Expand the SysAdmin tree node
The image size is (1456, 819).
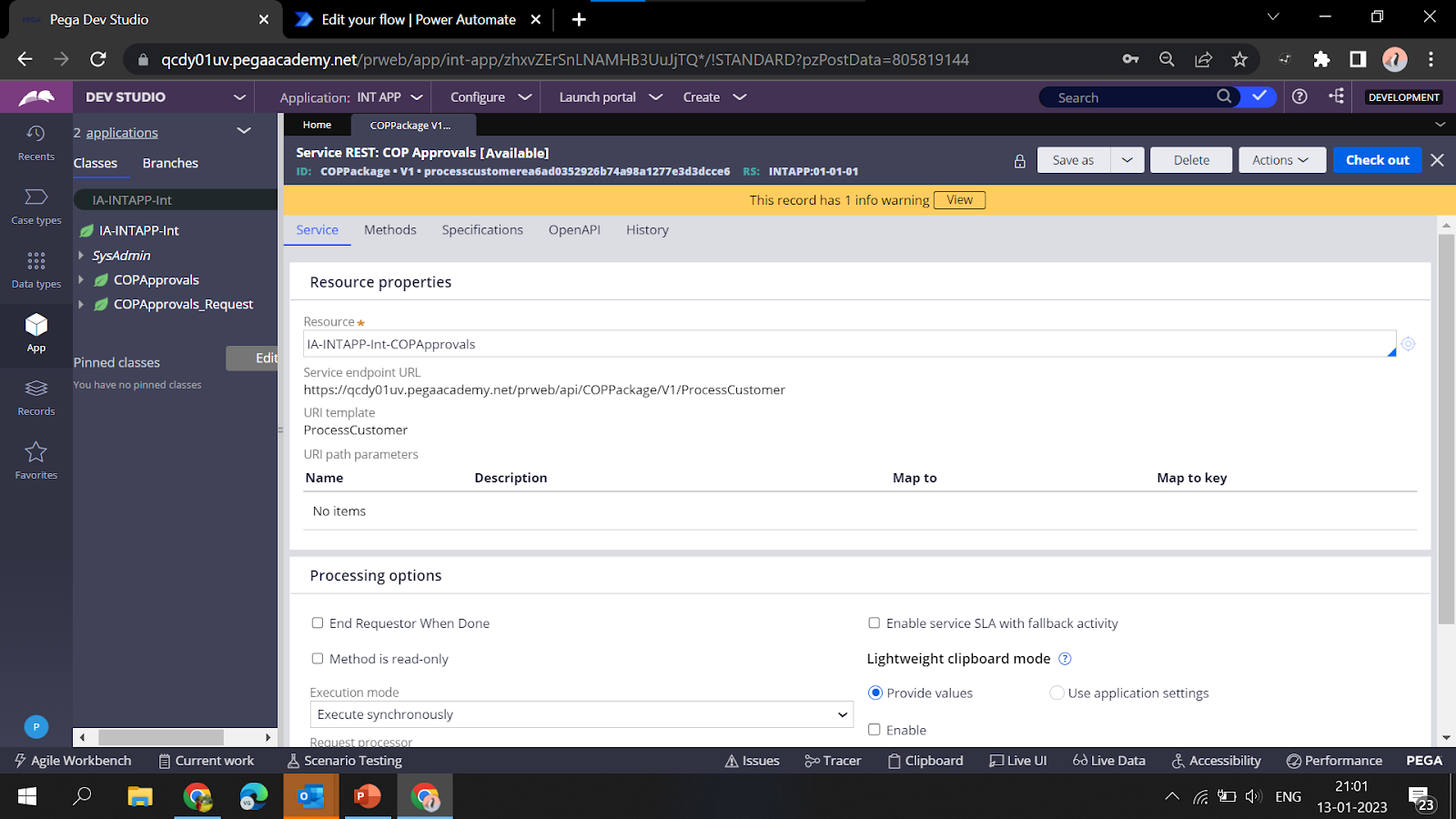[x=81, y=256]
